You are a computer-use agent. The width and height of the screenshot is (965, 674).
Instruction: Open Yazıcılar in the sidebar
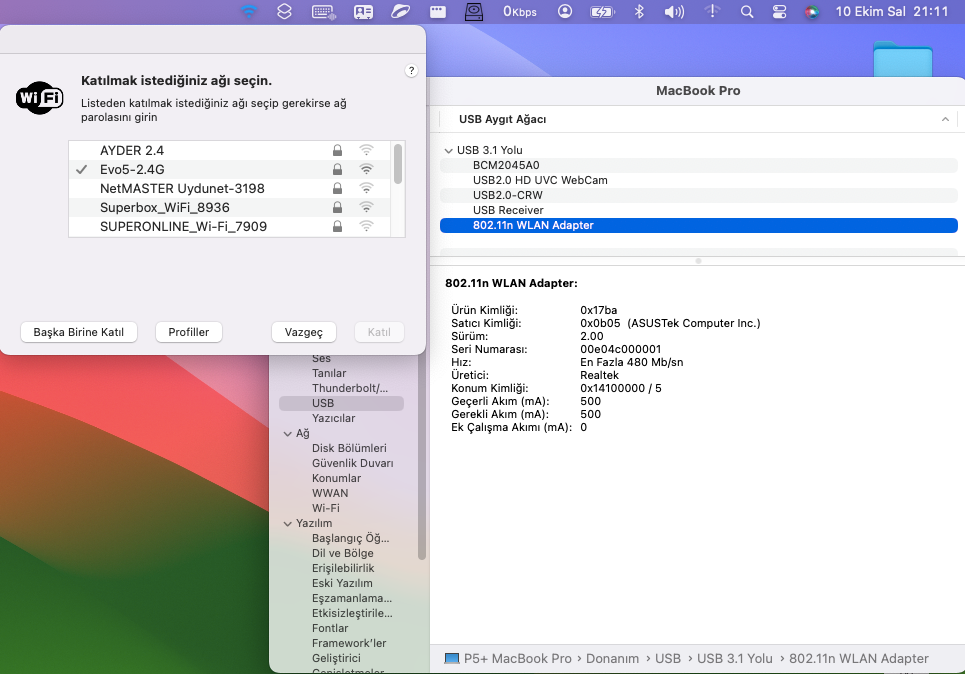pos(334,418)
